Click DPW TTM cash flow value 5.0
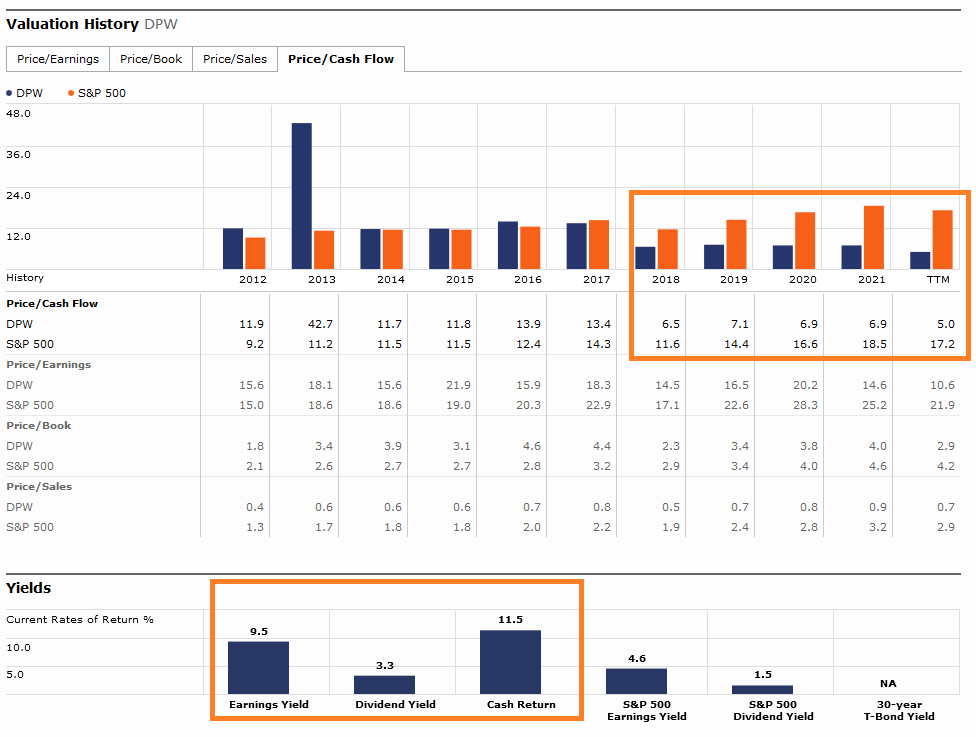The height and width of the screenshot is (737, 976). click(946, 324)
